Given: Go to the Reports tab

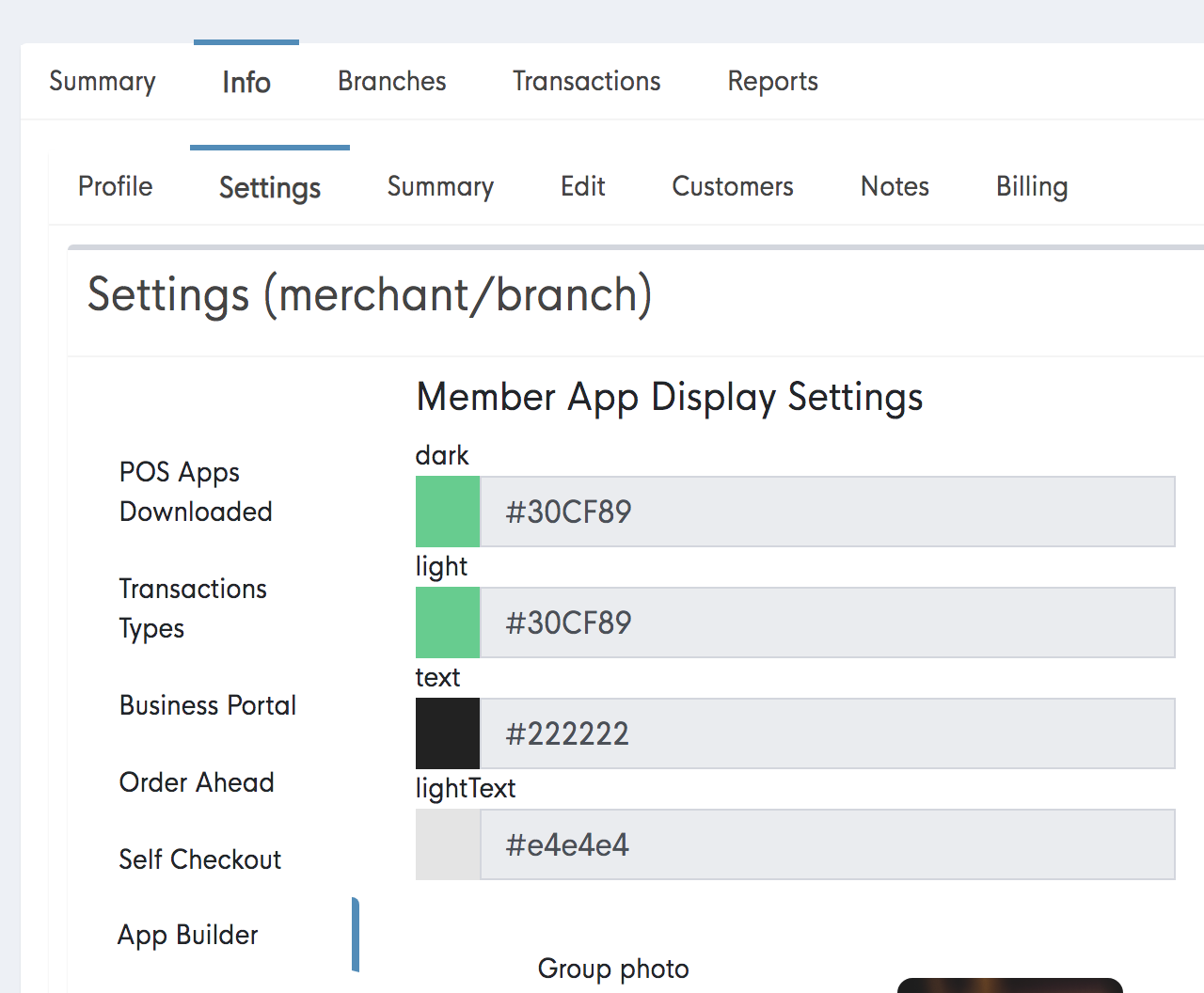Looking at the screenshot, I should 773,82.
